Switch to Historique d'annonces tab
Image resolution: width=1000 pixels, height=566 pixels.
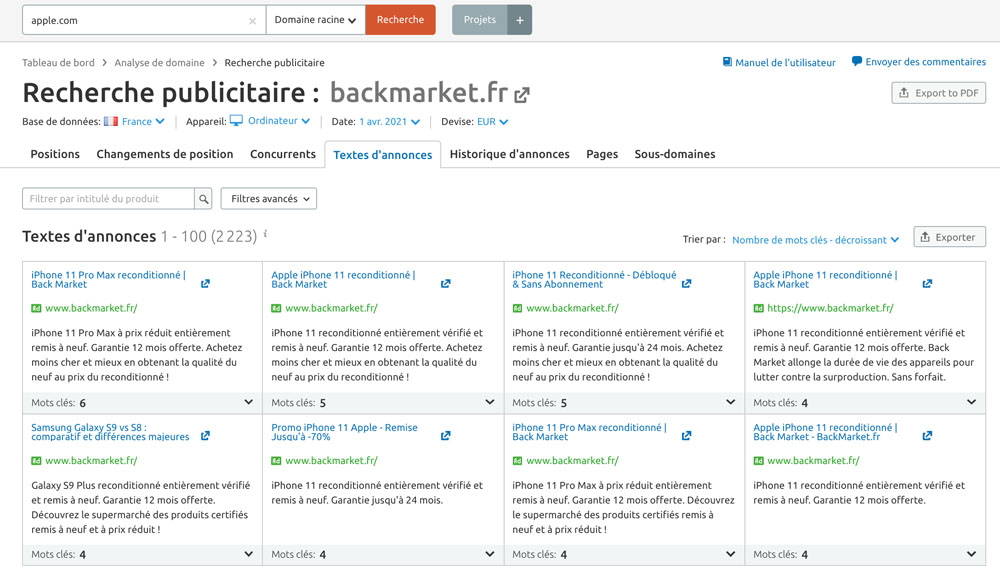coord(510,154)
